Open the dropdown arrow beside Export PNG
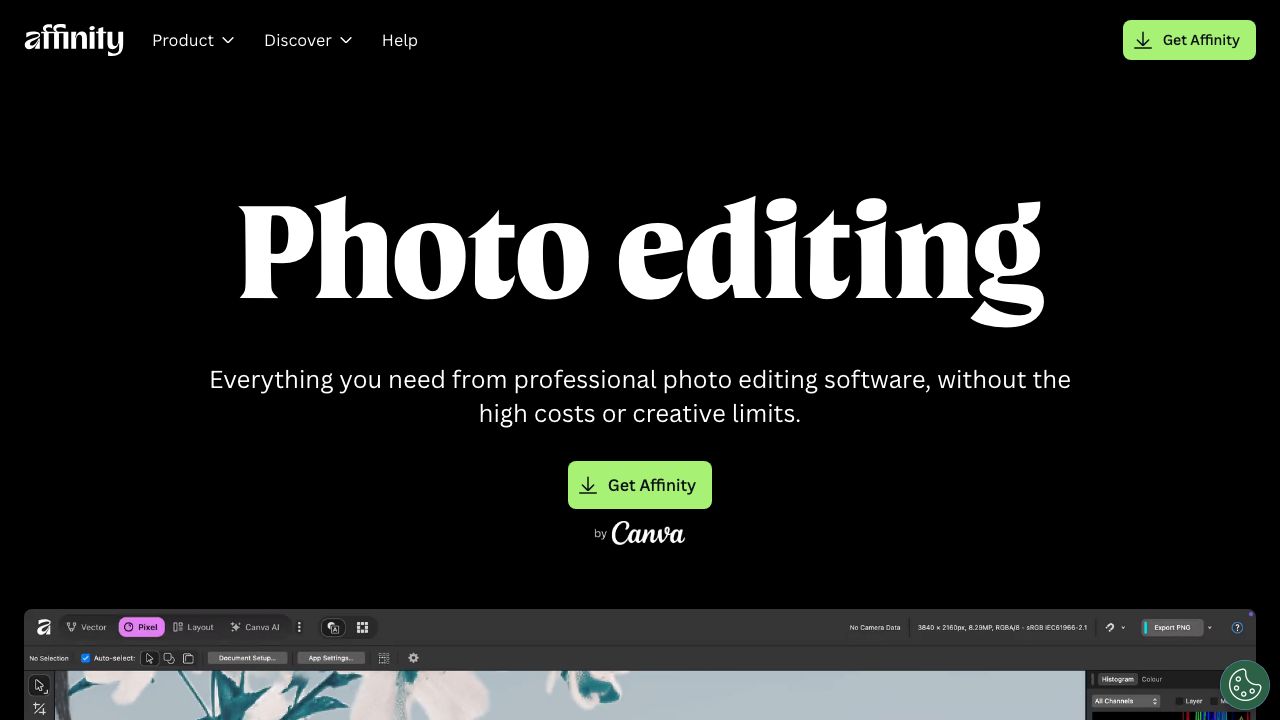Viewport: 1280px width, 720px height. pyautogui.click(x=1210, y=628)
